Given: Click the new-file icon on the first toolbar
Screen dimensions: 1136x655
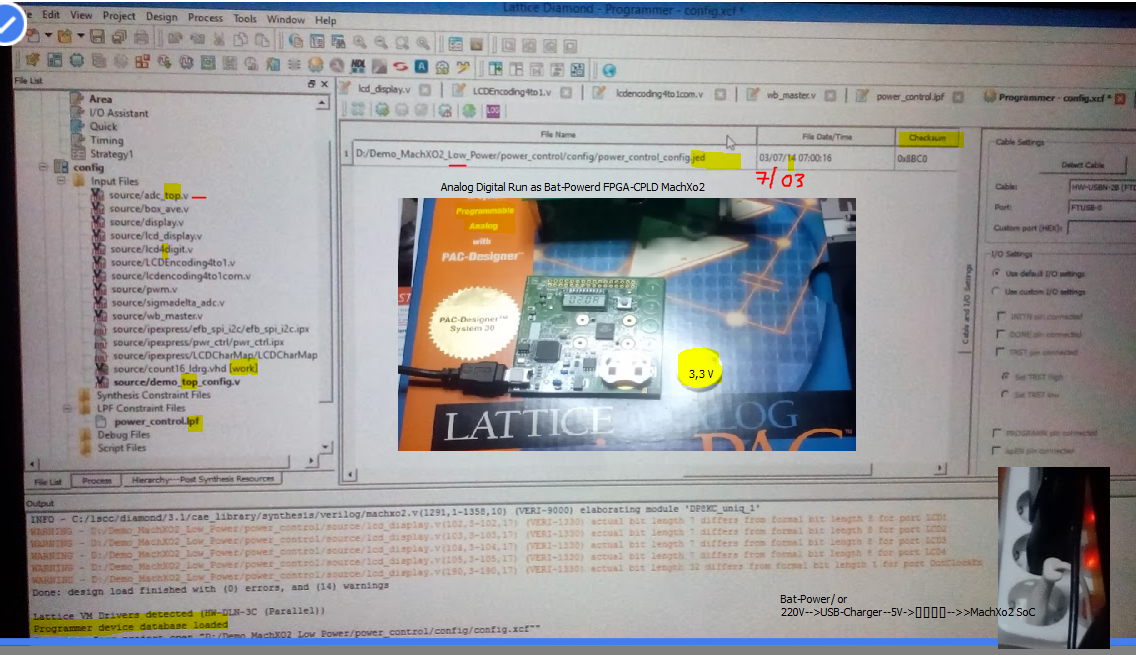Looking at the screenshot, I should 33,34.
